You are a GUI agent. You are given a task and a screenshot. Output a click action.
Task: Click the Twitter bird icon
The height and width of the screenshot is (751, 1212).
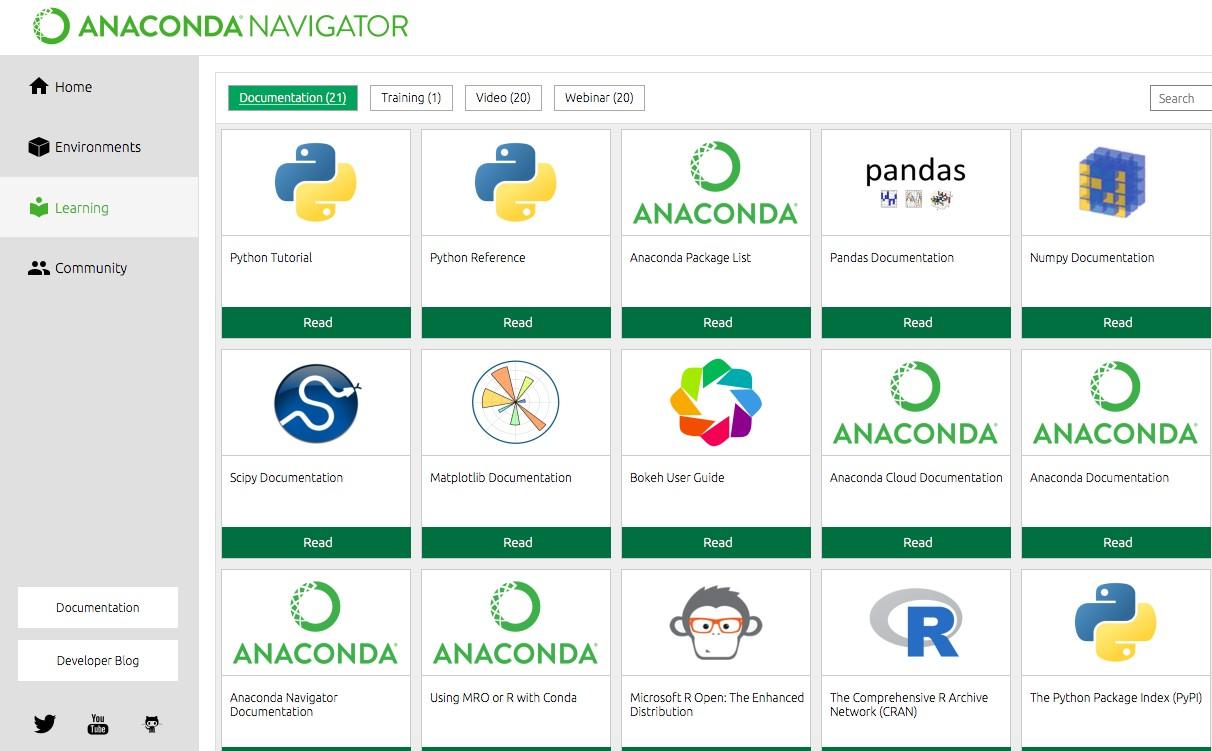click(x=45, y=724)
